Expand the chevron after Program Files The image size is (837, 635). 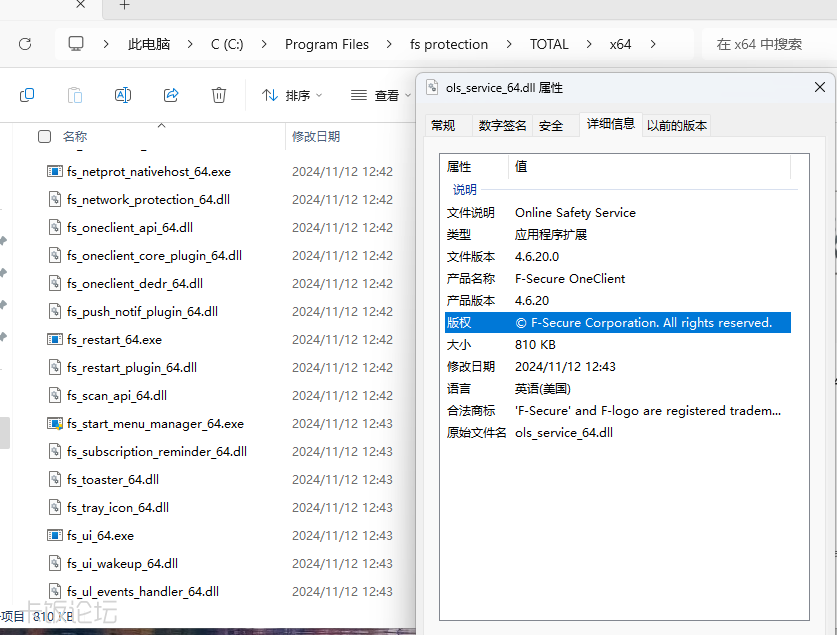[389, 44]
